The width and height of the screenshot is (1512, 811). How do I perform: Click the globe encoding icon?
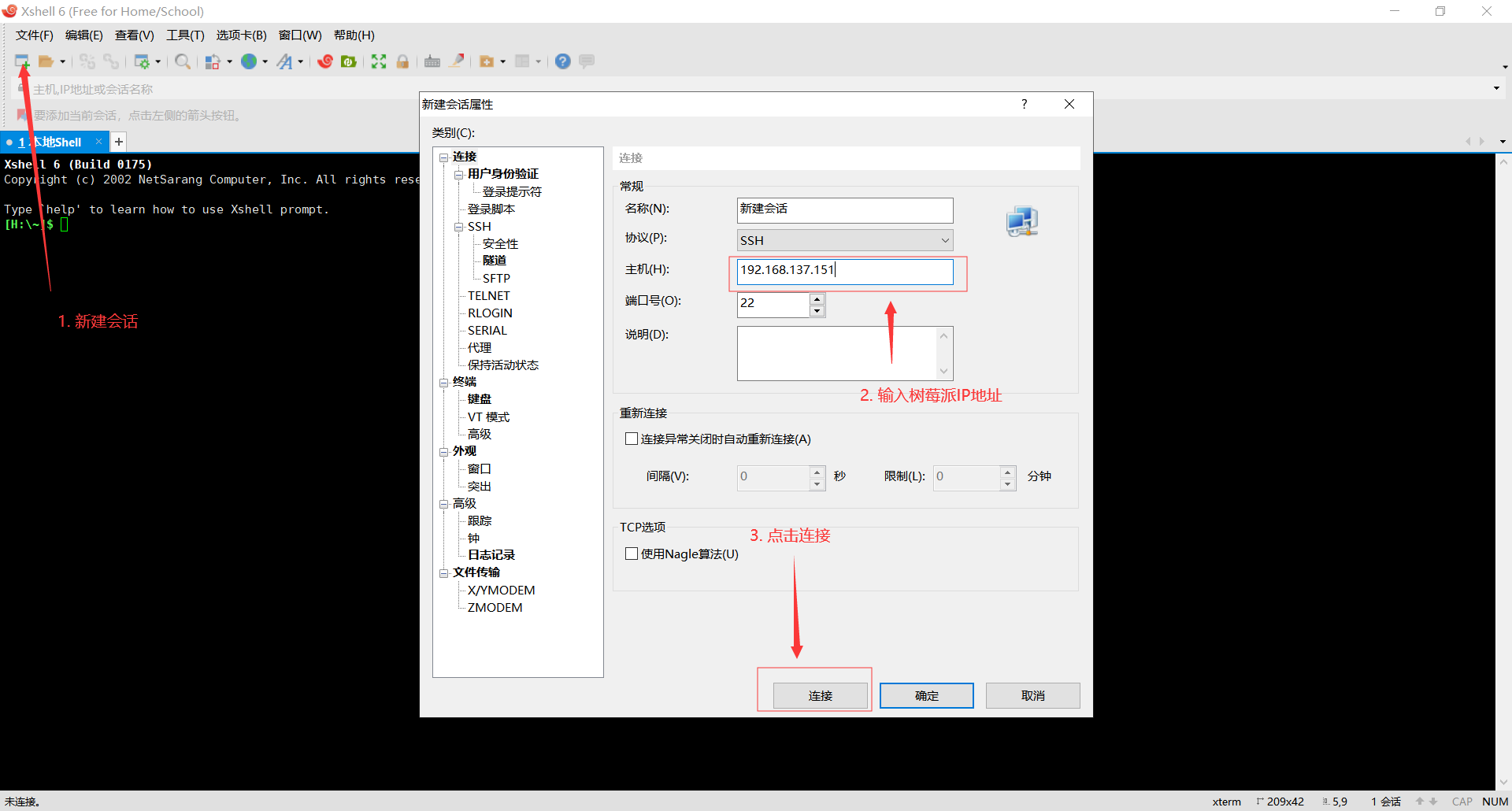coord(249,61)
